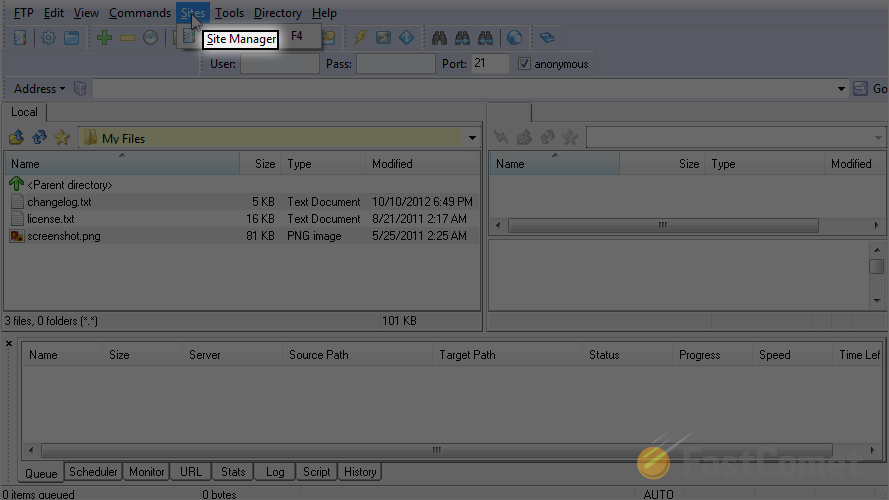Image resolution: width=889 pixels, height=500 pixels.
Task: Click the first binoculars search icon
Action: point(438,38)
